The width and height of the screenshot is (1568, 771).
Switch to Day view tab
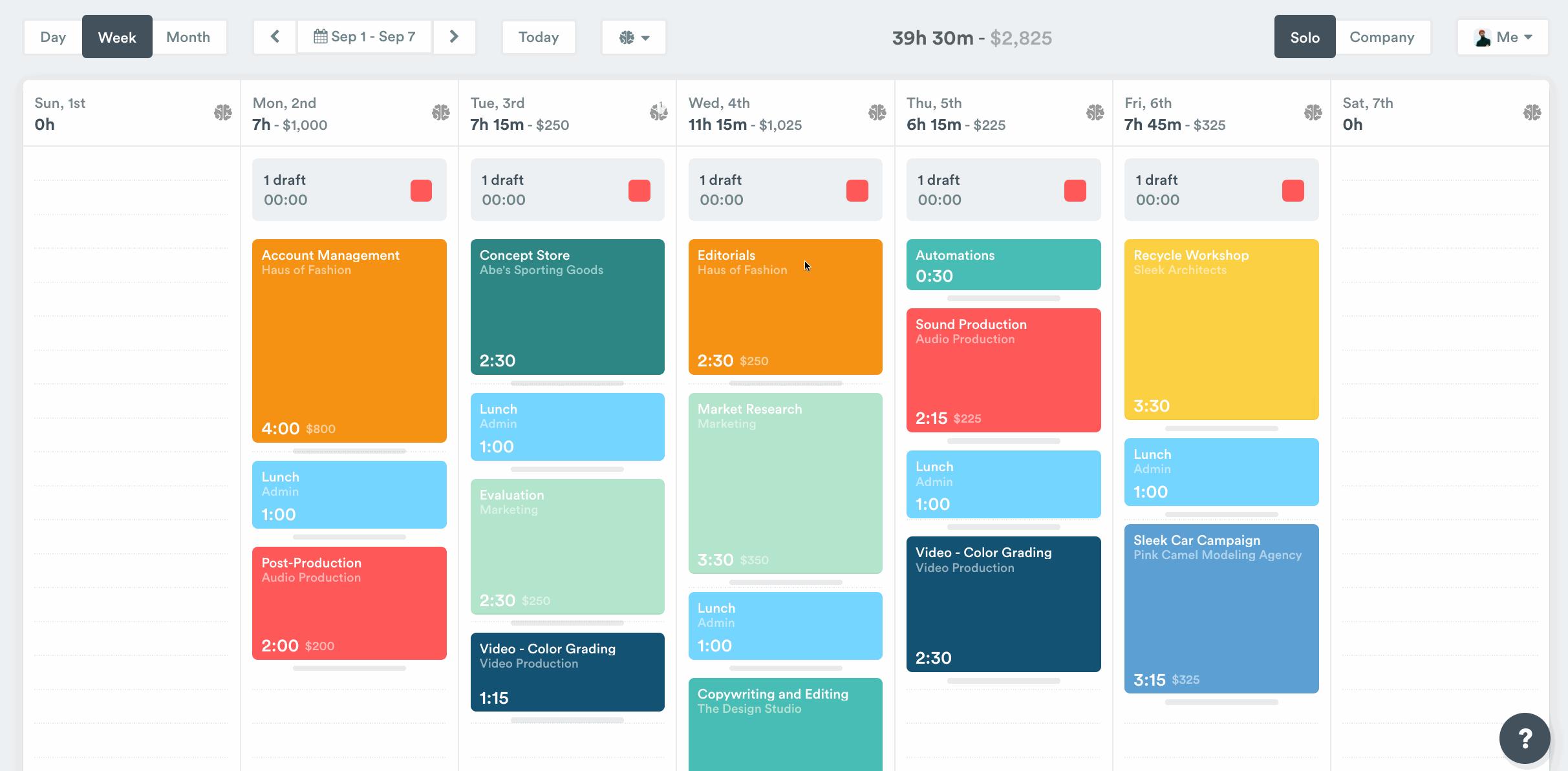coord(53,37)
